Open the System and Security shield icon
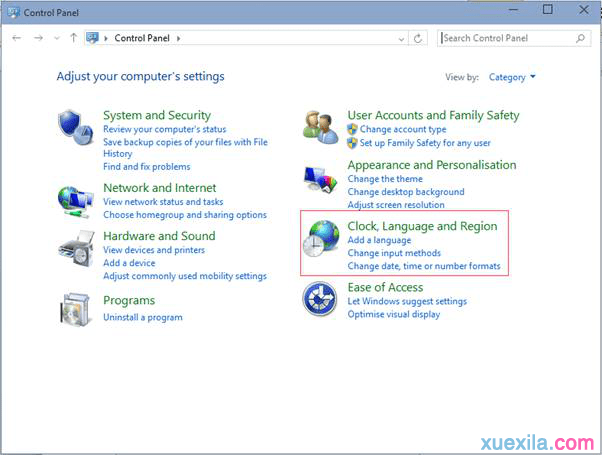 tap(75, 127)
